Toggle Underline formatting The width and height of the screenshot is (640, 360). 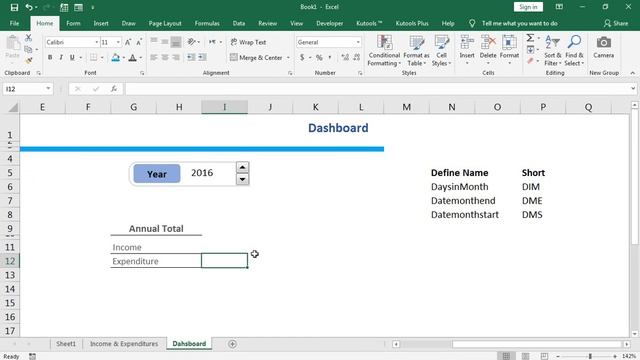coord(72,58)
